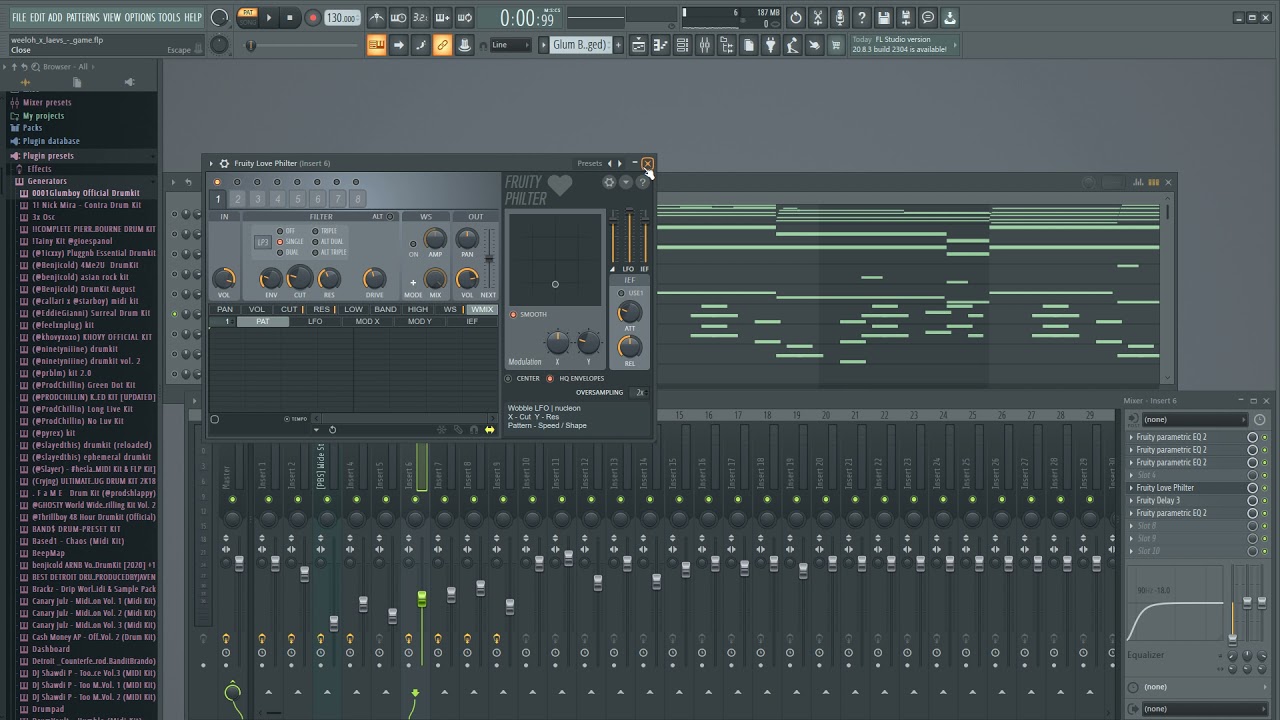Click the help question mark toolbar icon

coord(862,17)
